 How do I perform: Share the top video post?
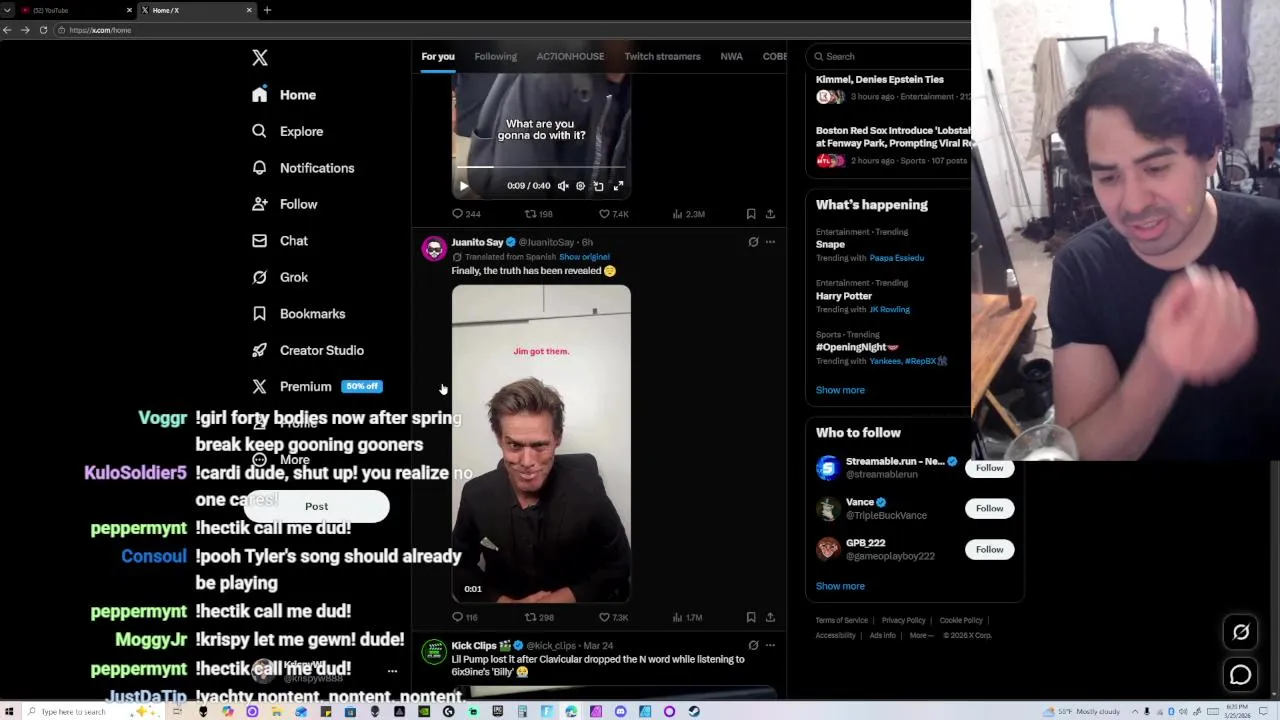click(x=770, y=214)
